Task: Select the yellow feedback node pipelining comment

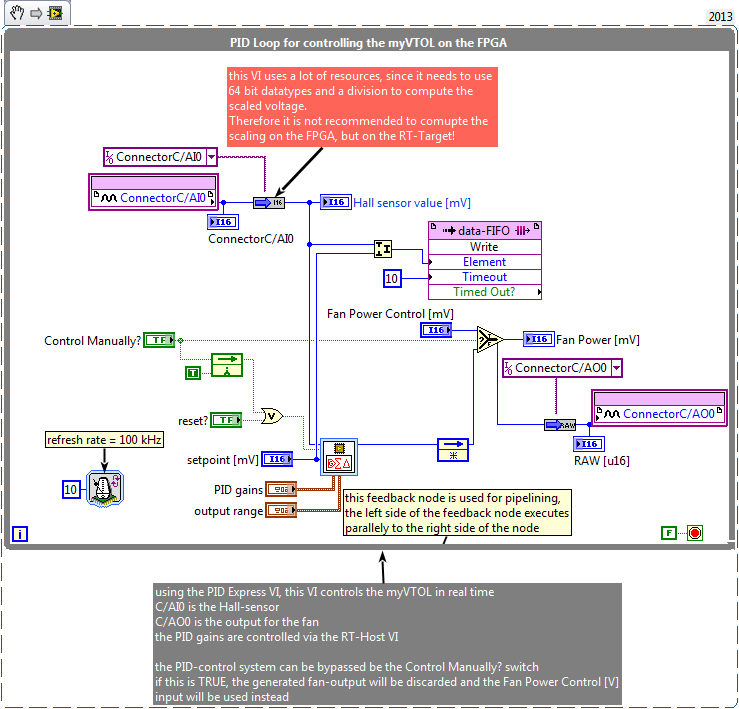Action: [457, 513]
